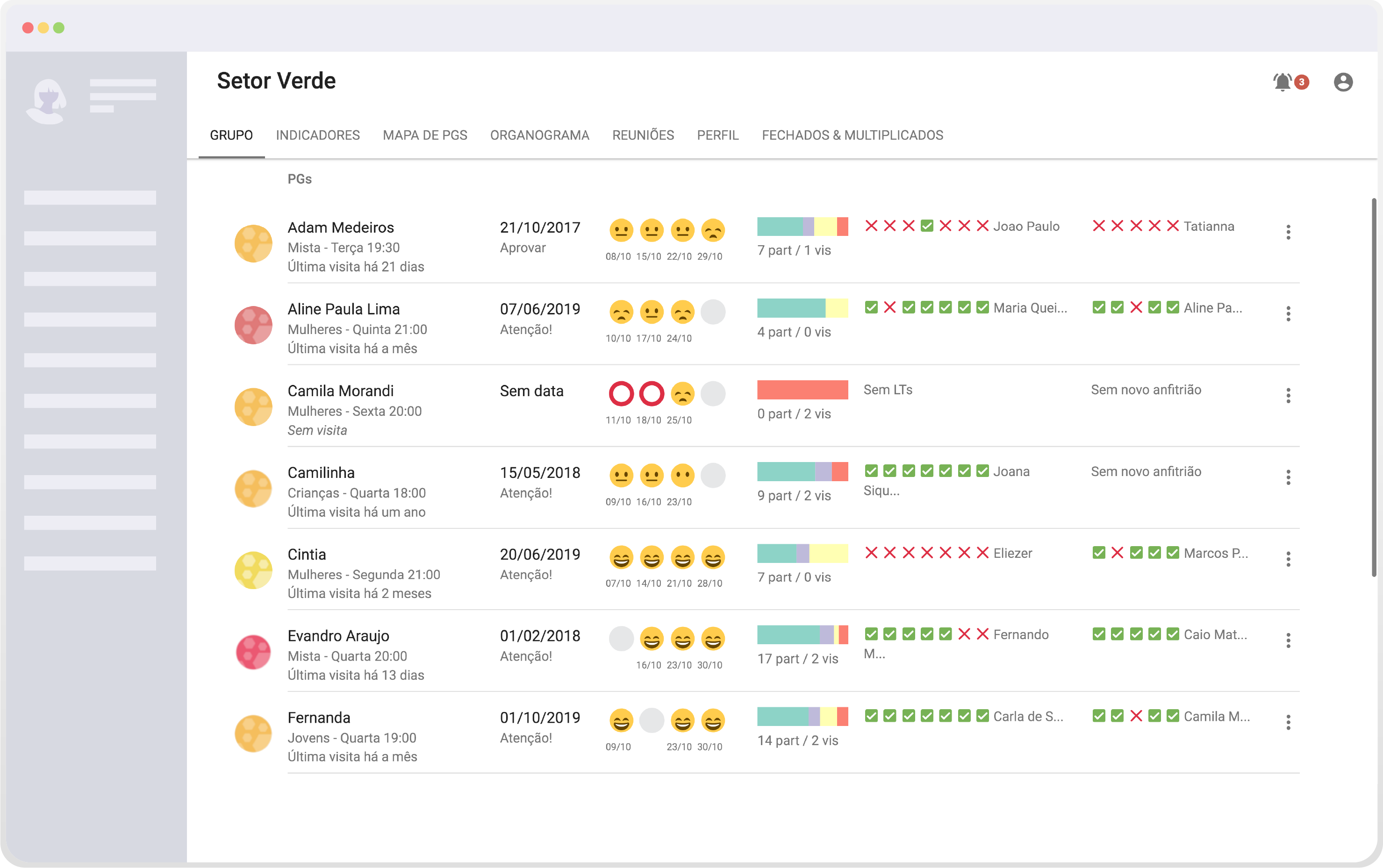Image resolution: width=1383 pixels, height=868 pixels.
Task: Click the red circle dated 11/10 for Camila Morandi
Action: click(621, 394)
